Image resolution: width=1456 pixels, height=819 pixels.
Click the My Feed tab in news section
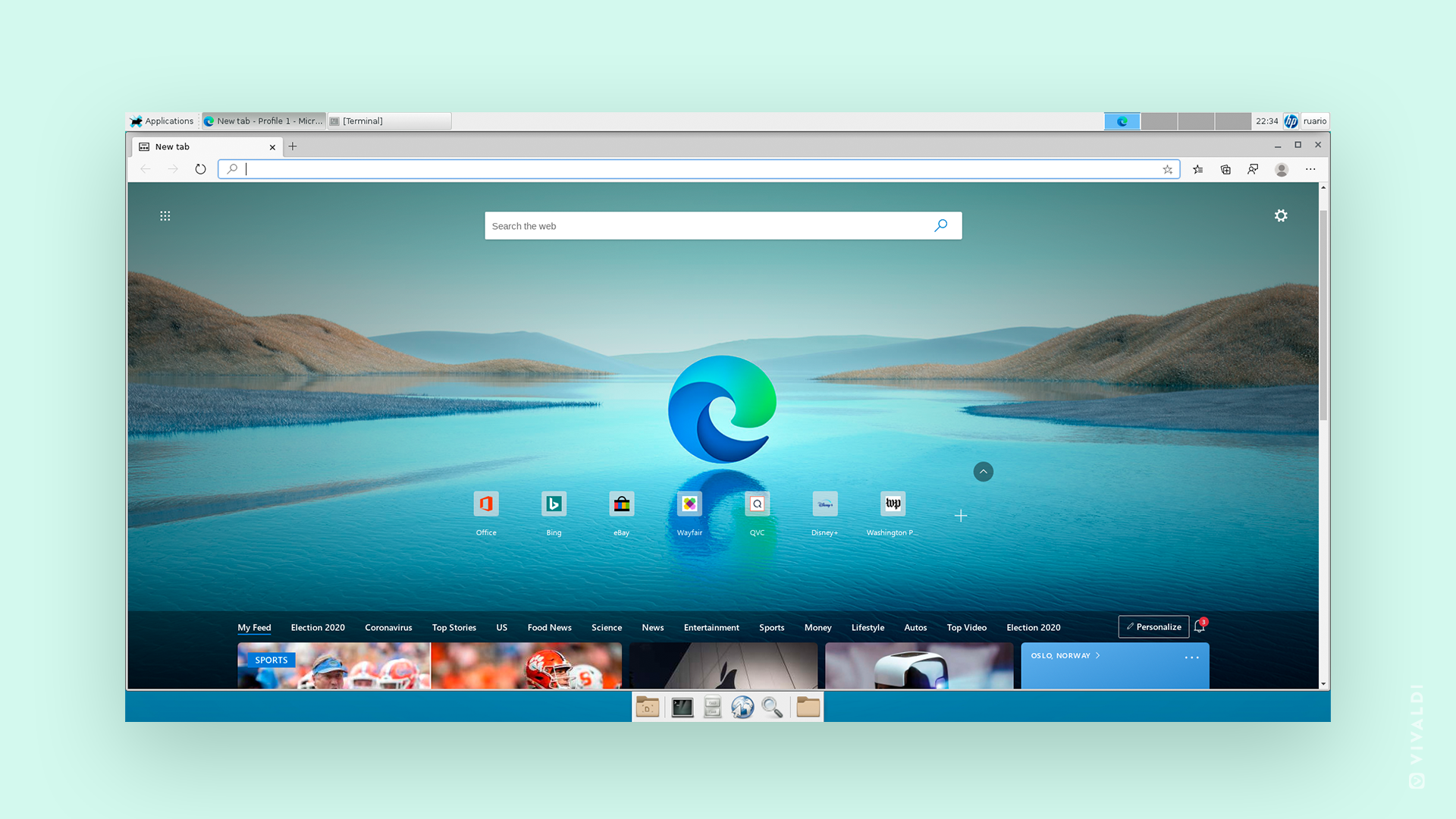click(253, 627)
